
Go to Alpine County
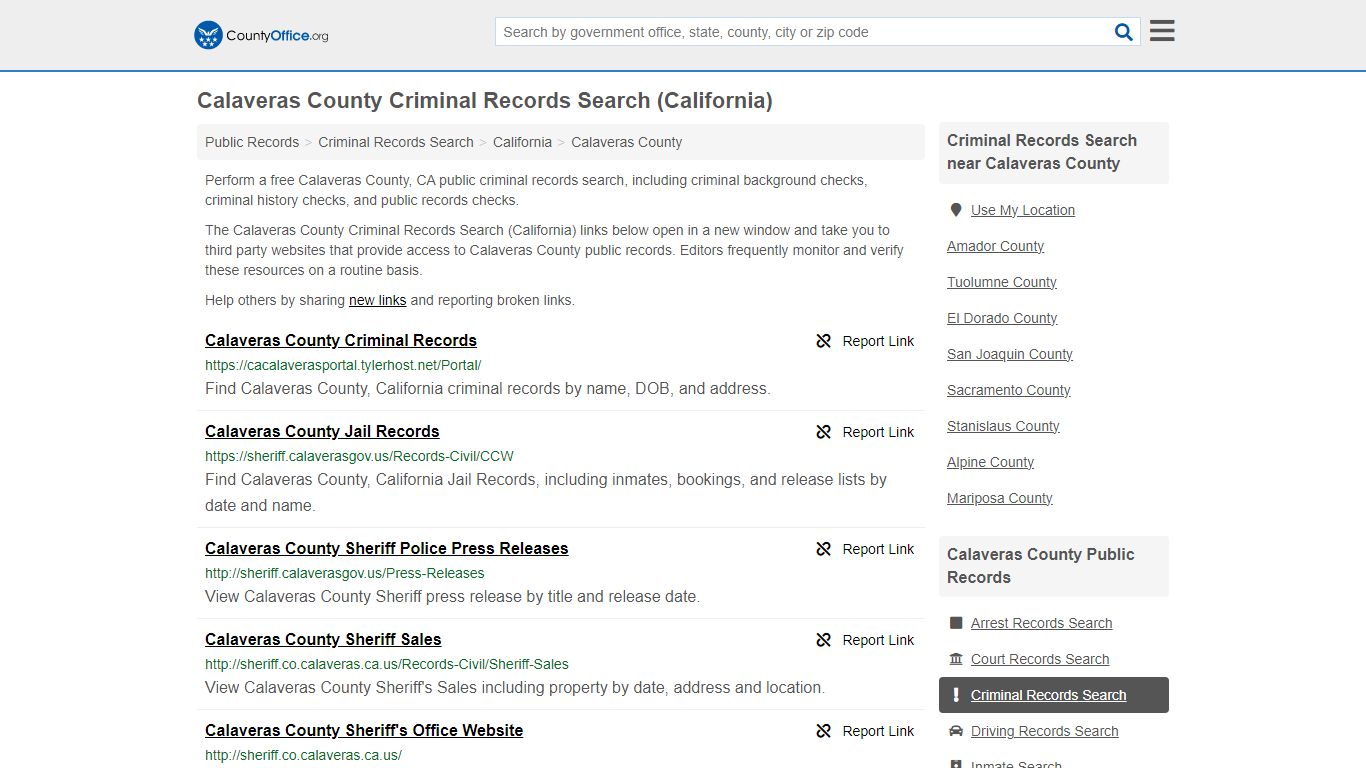990,462
